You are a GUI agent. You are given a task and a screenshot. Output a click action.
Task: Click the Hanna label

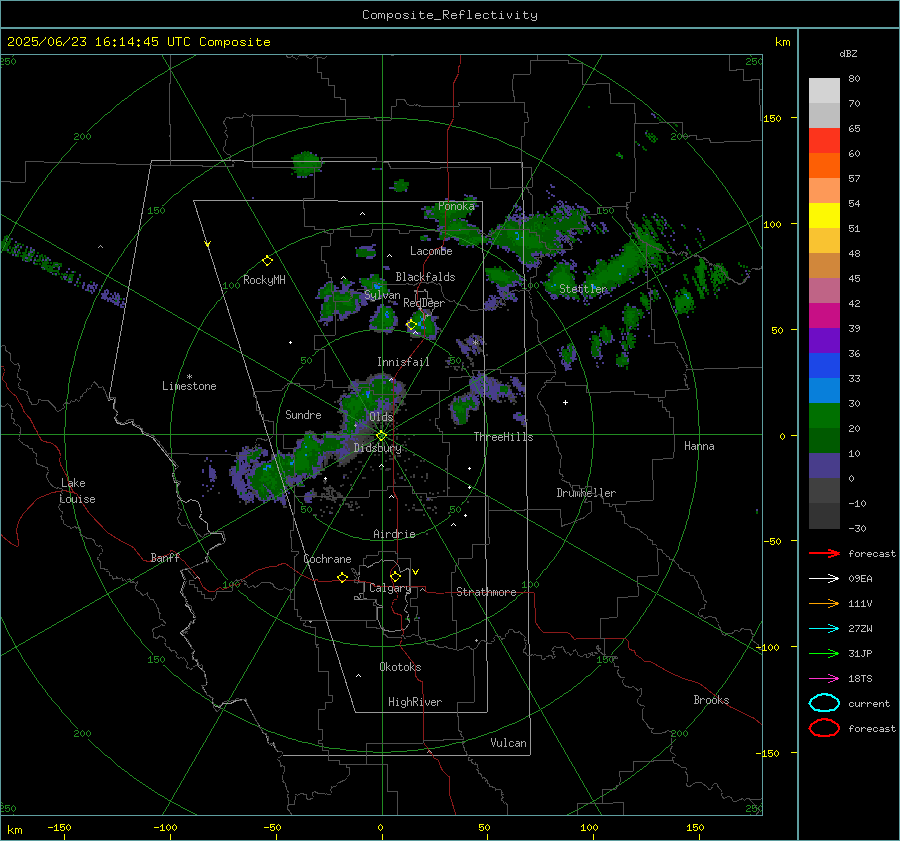pos(699,446)
